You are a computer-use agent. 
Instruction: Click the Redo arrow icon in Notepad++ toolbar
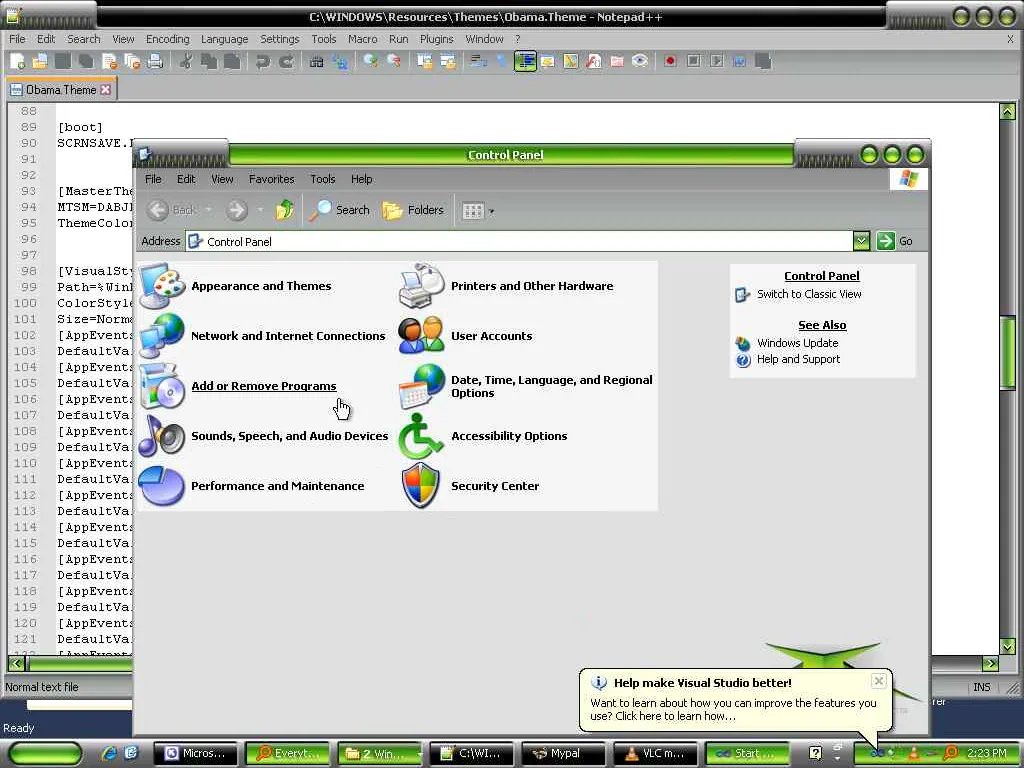point(286,61)
